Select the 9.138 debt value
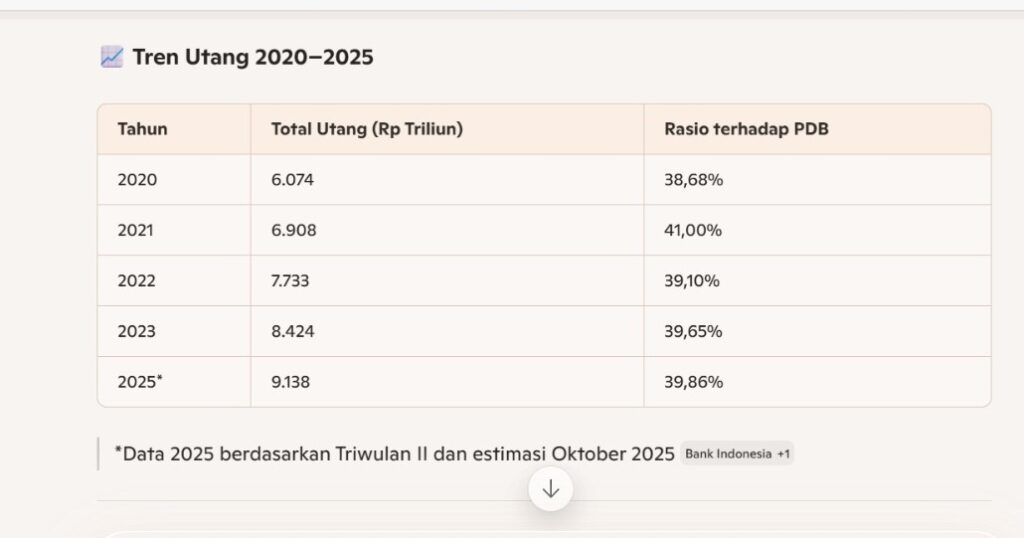Image resolution: width=1024 pixels, height=538 pixels. coord(292,381)
